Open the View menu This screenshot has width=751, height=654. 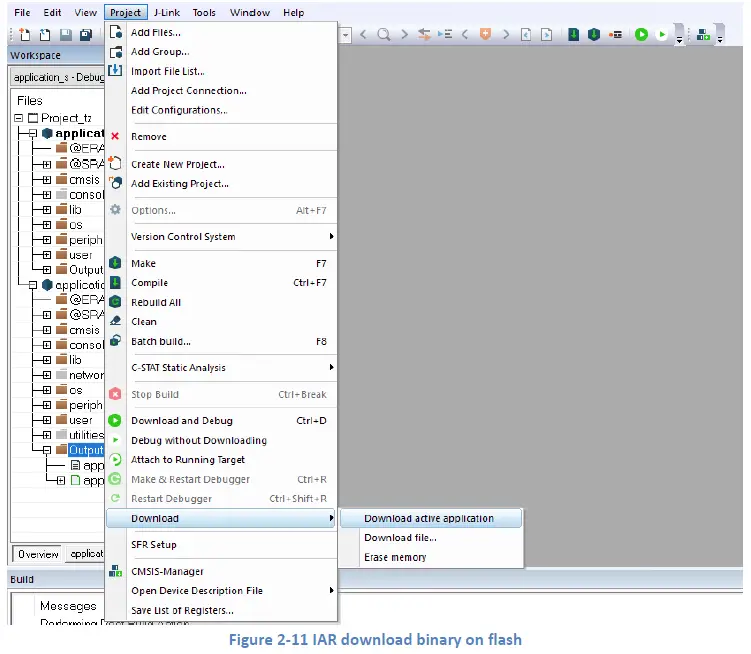pyautogui.click(x=85, y=12)
